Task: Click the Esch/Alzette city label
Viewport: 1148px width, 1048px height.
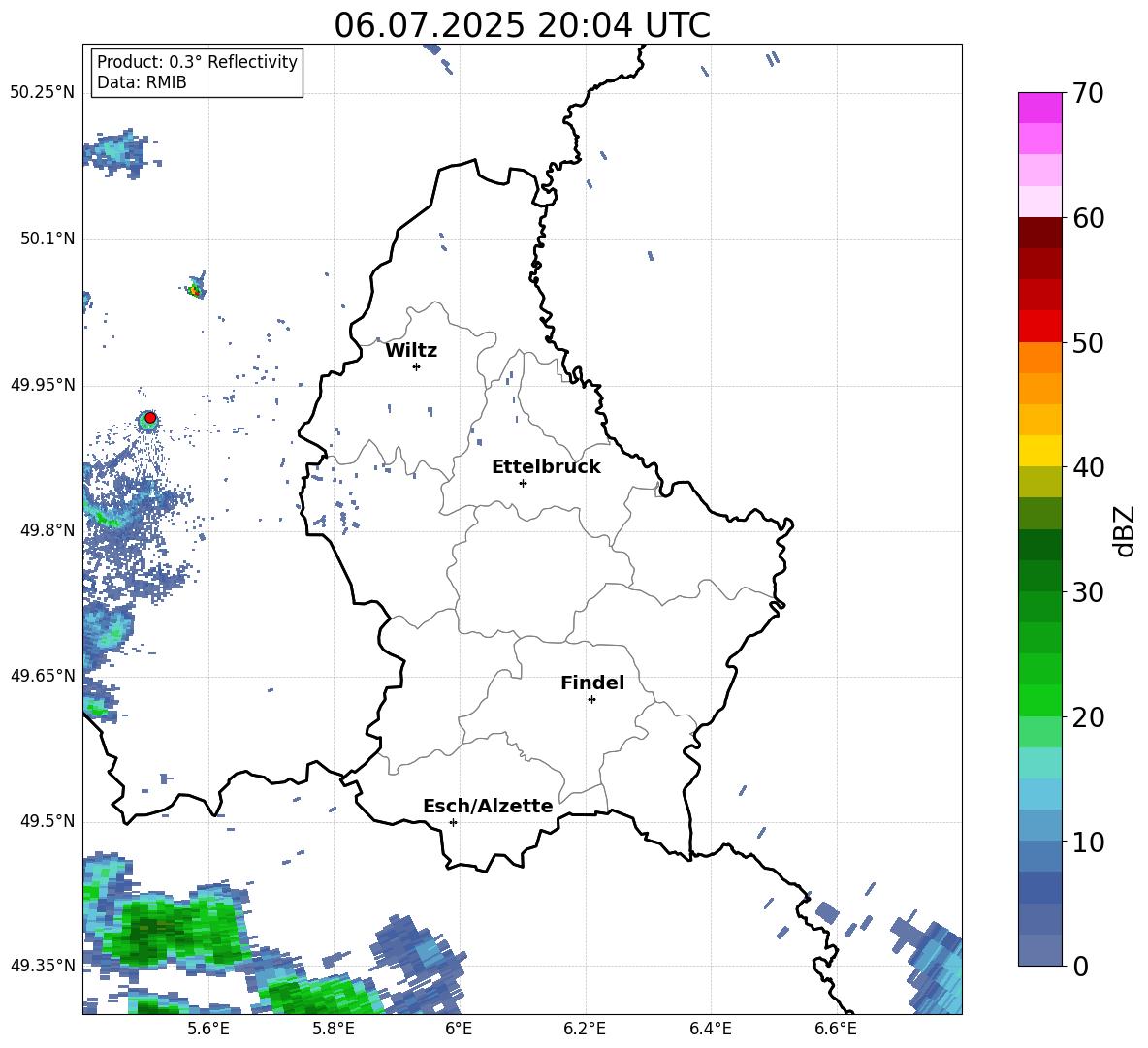Action: [488, 807]
